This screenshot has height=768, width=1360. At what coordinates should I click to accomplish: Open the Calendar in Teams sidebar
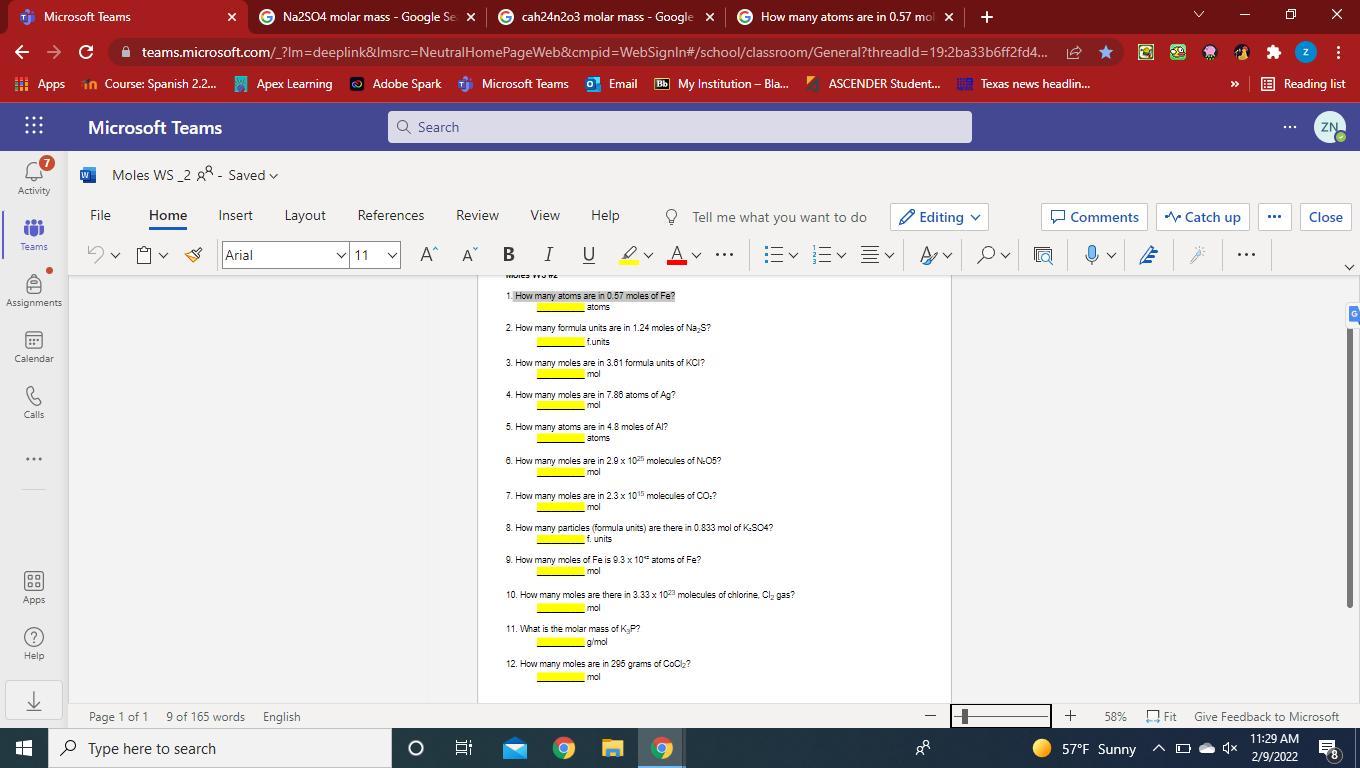pyautogui.click(x=33, y=347)
